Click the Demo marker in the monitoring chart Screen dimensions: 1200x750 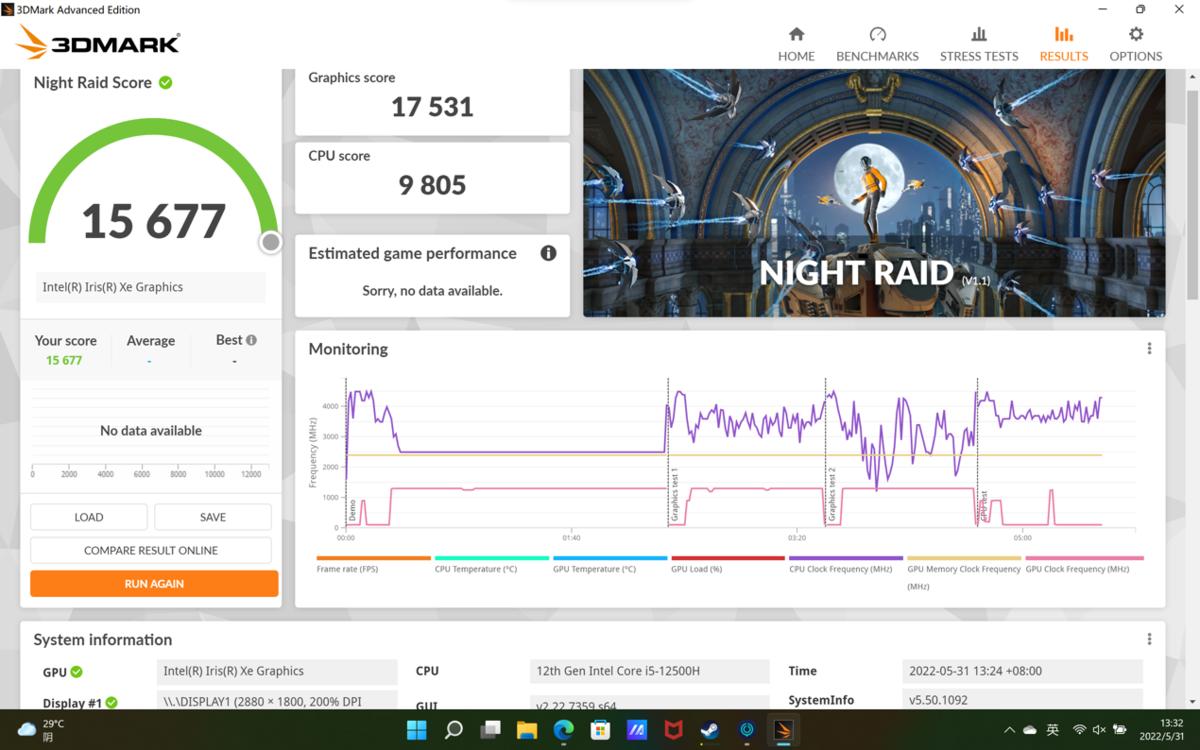click(352, 511)
